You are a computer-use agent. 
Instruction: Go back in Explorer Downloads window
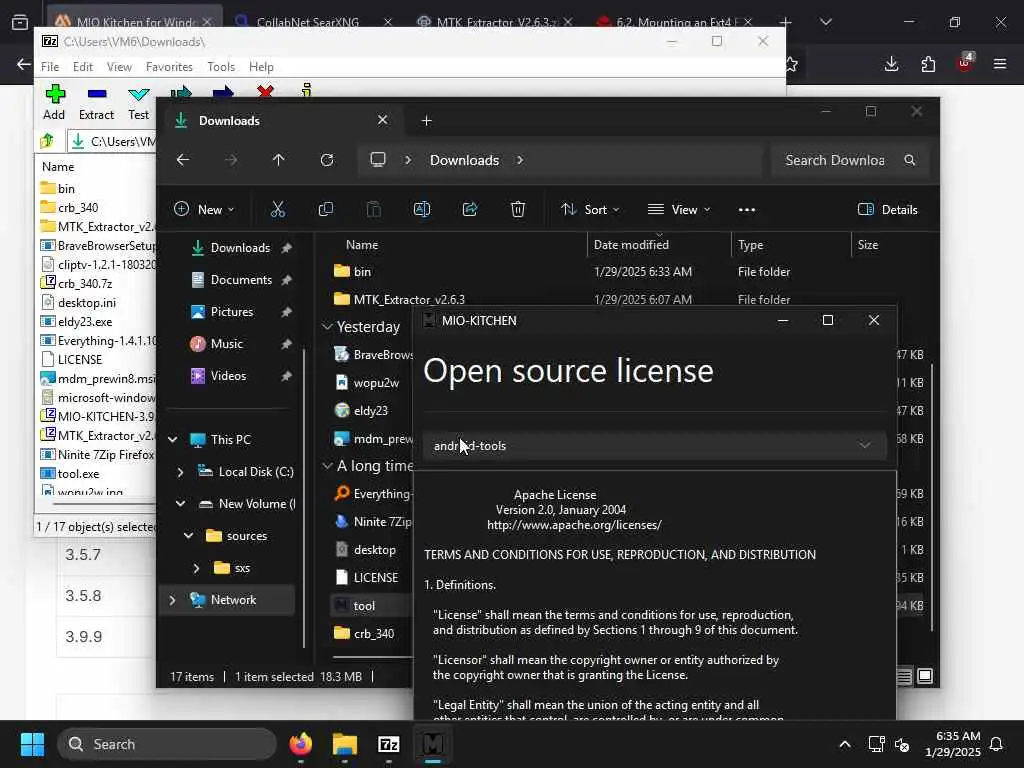point(183,160)
